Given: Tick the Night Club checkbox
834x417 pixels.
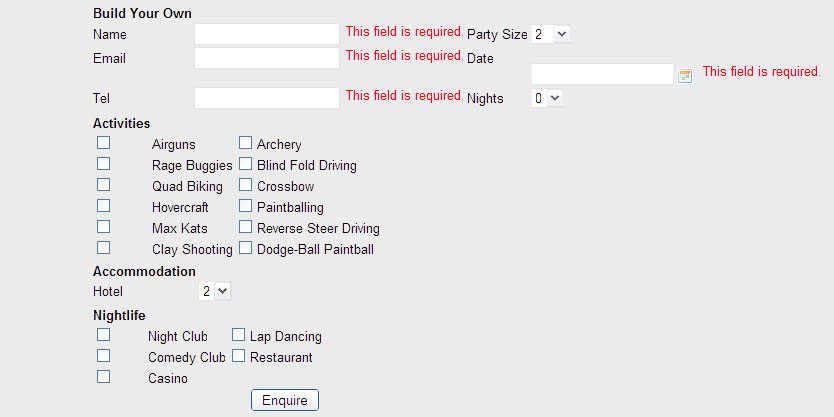Looking at the screenshot, I should pos(103,335).
